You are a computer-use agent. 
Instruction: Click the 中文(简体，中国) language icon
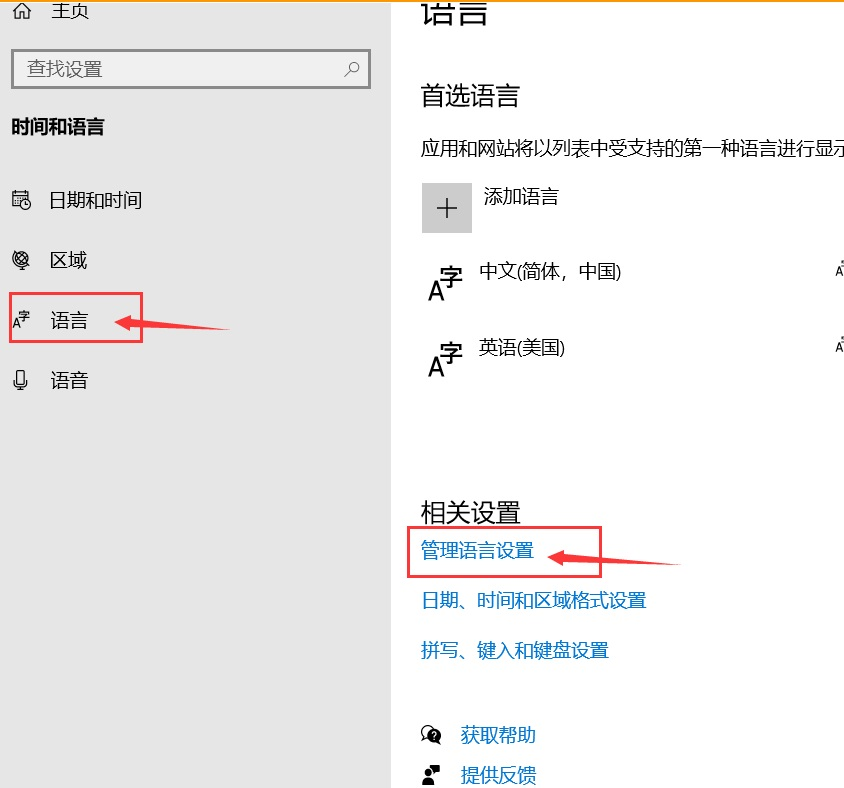tap(445, 283)
